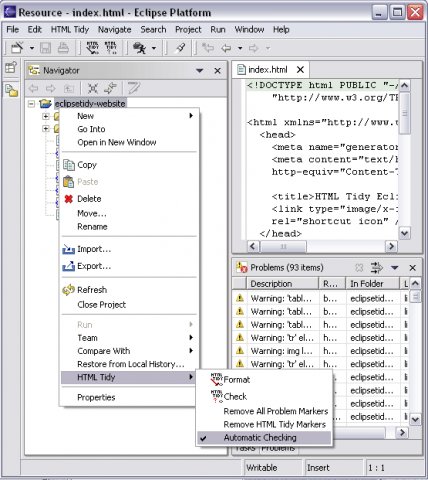Choose Open in New Window
The height and width of the screenshot is (480, 428).
(x=130, y=142)
